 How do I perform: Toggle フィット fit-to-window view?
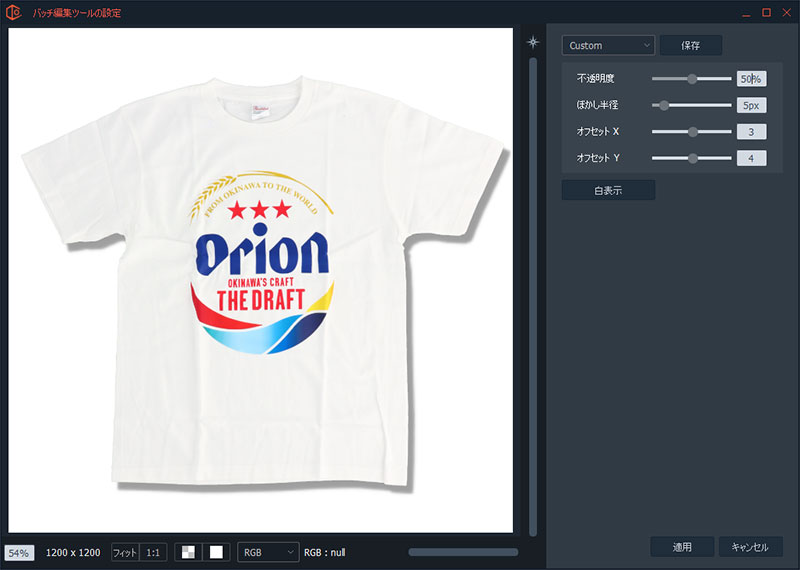coord(124,552)
